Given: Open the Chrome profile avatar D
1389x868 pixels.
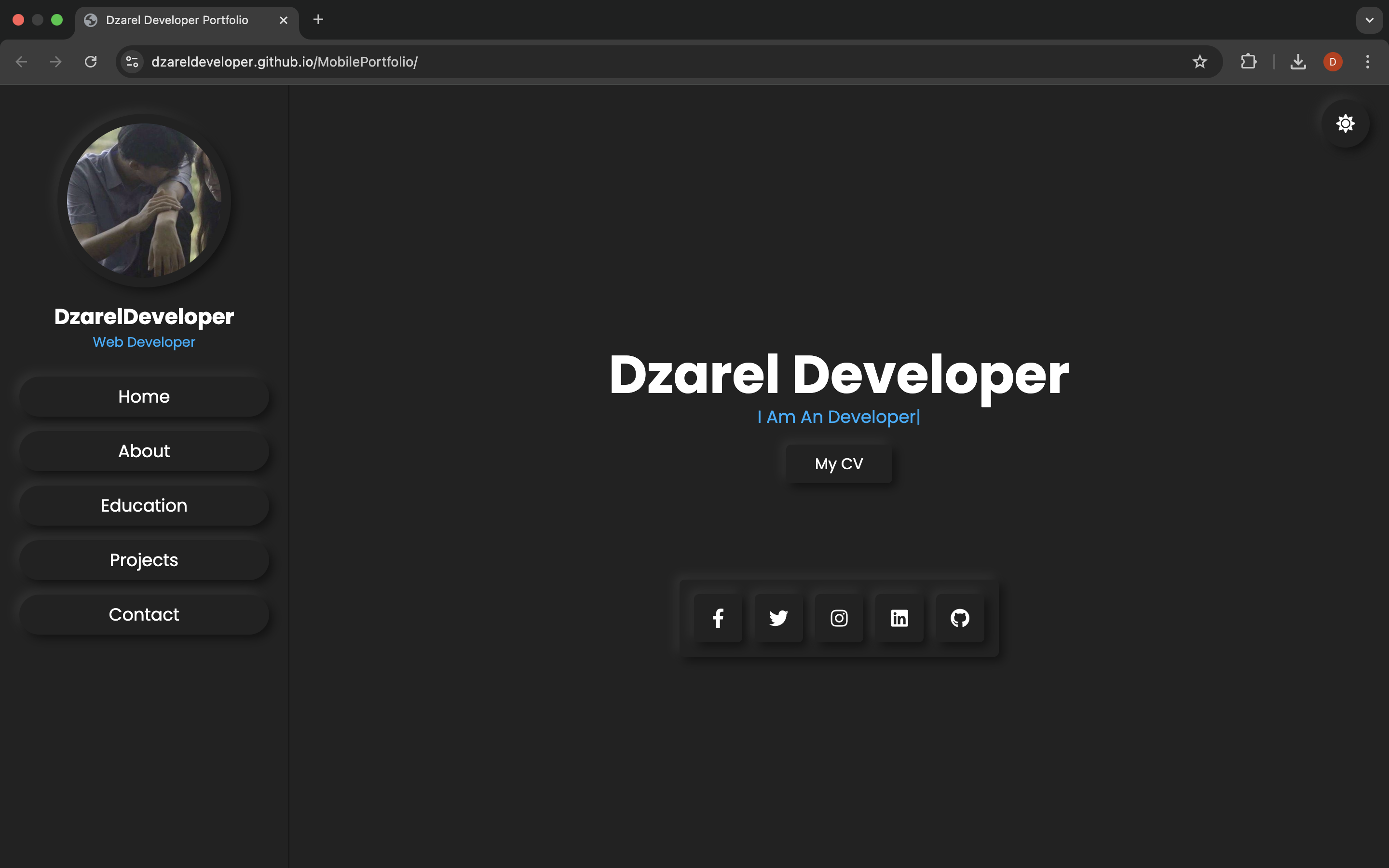Looking at the screenshot, I should (x=1332, y=61).
